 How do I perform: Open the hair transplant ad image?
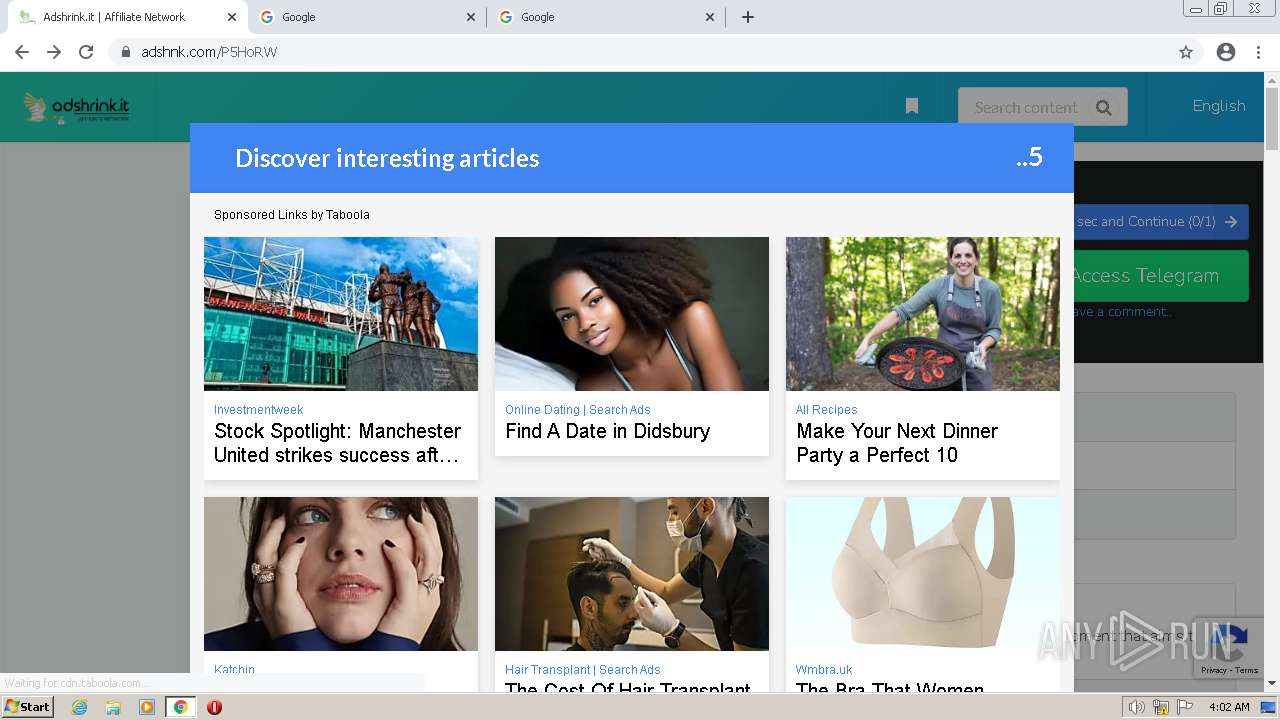[632, 574]
